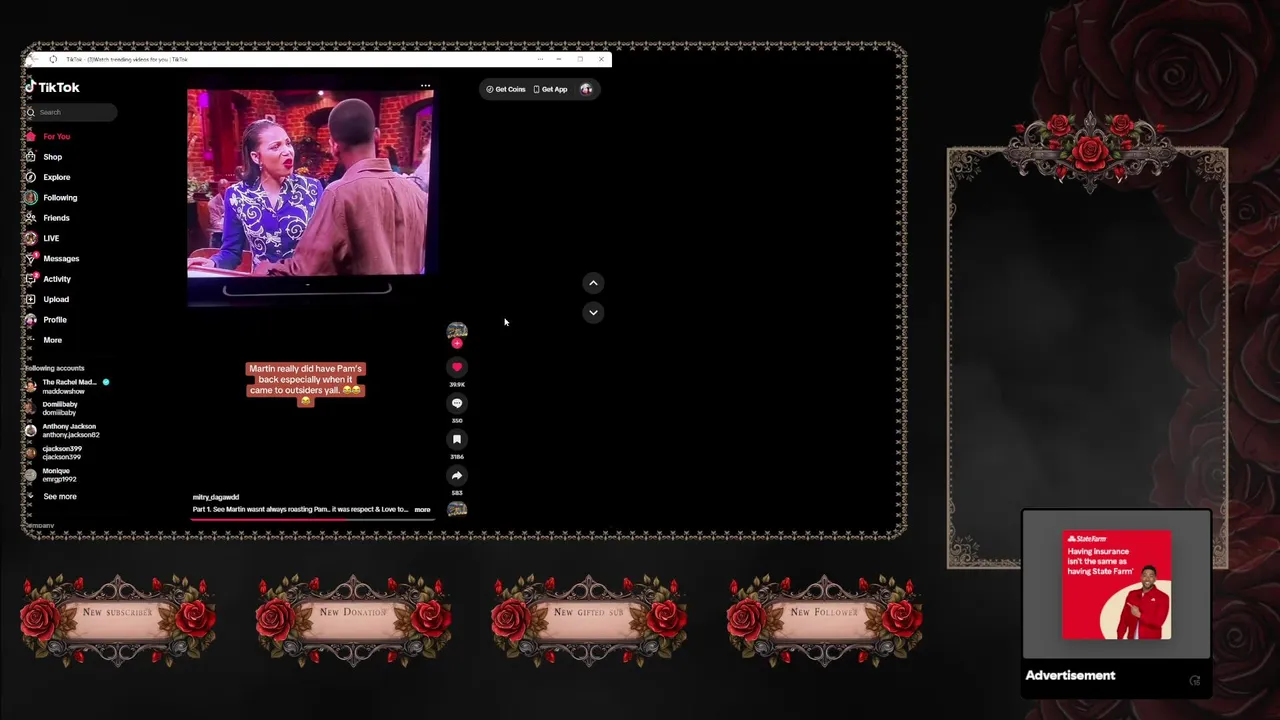
Task: Go to the LIVE section
Action: tap(43, 238)
